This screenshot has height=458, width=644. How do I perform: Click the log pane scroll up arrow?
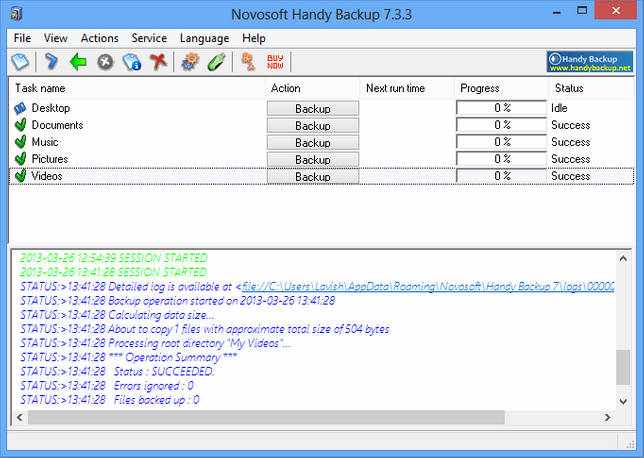tap(623, 259)
